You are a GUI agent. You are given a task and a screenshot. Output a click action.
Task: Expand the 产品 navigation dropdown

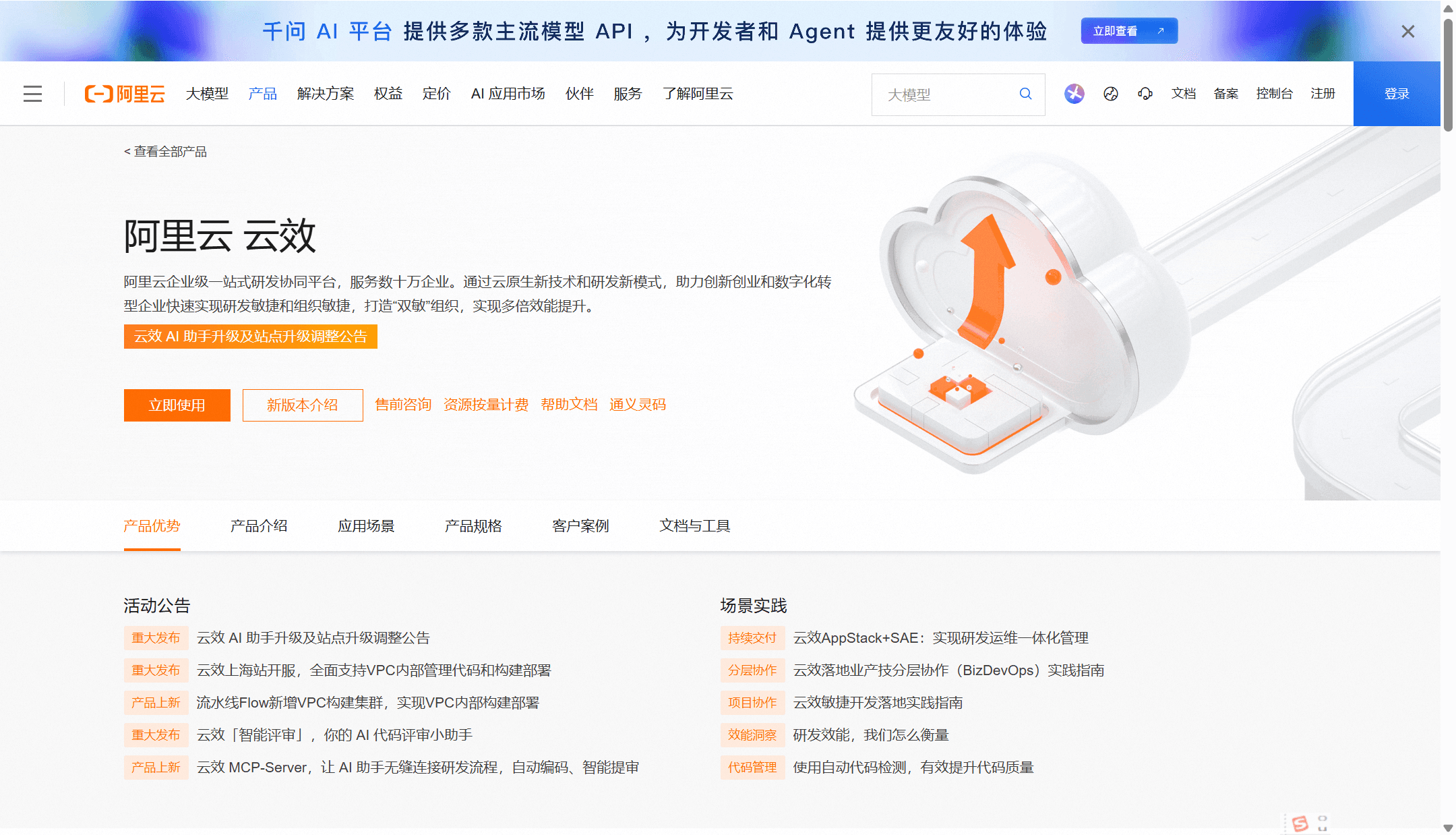tap(263, 94)
